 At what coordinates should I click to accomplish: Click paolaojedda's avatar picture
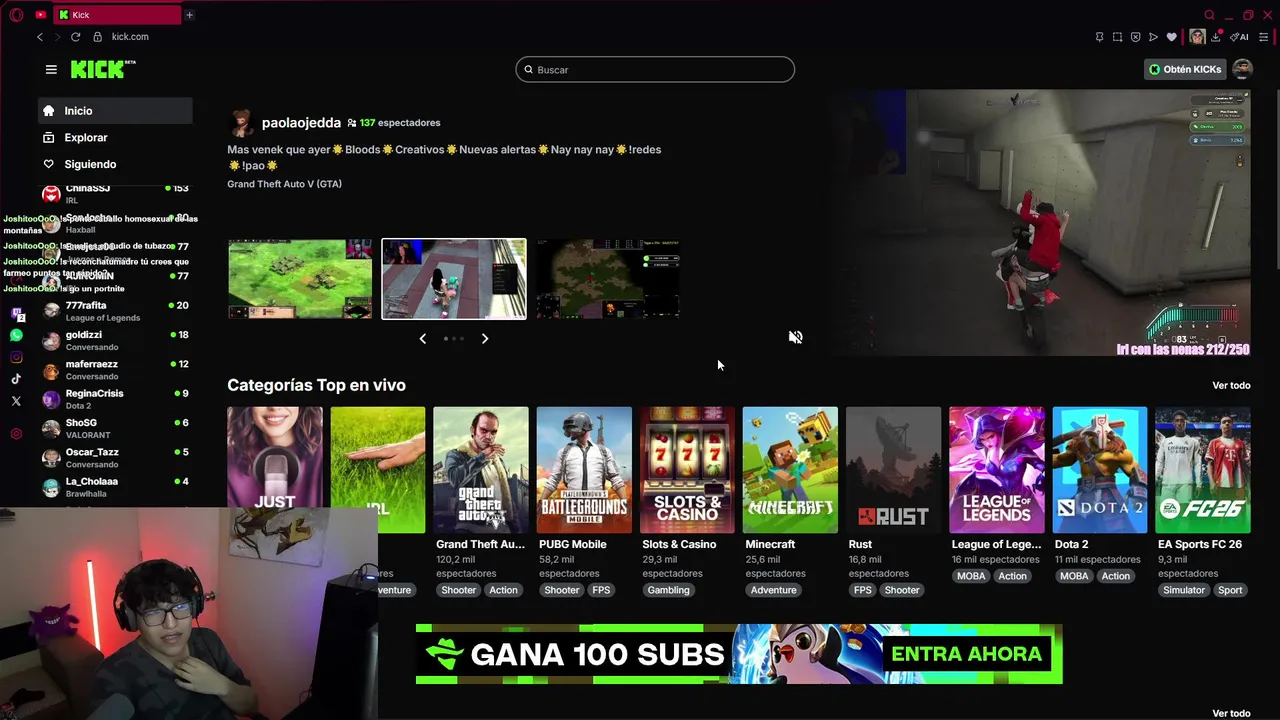pyautogui.click(x=241, y=123)
